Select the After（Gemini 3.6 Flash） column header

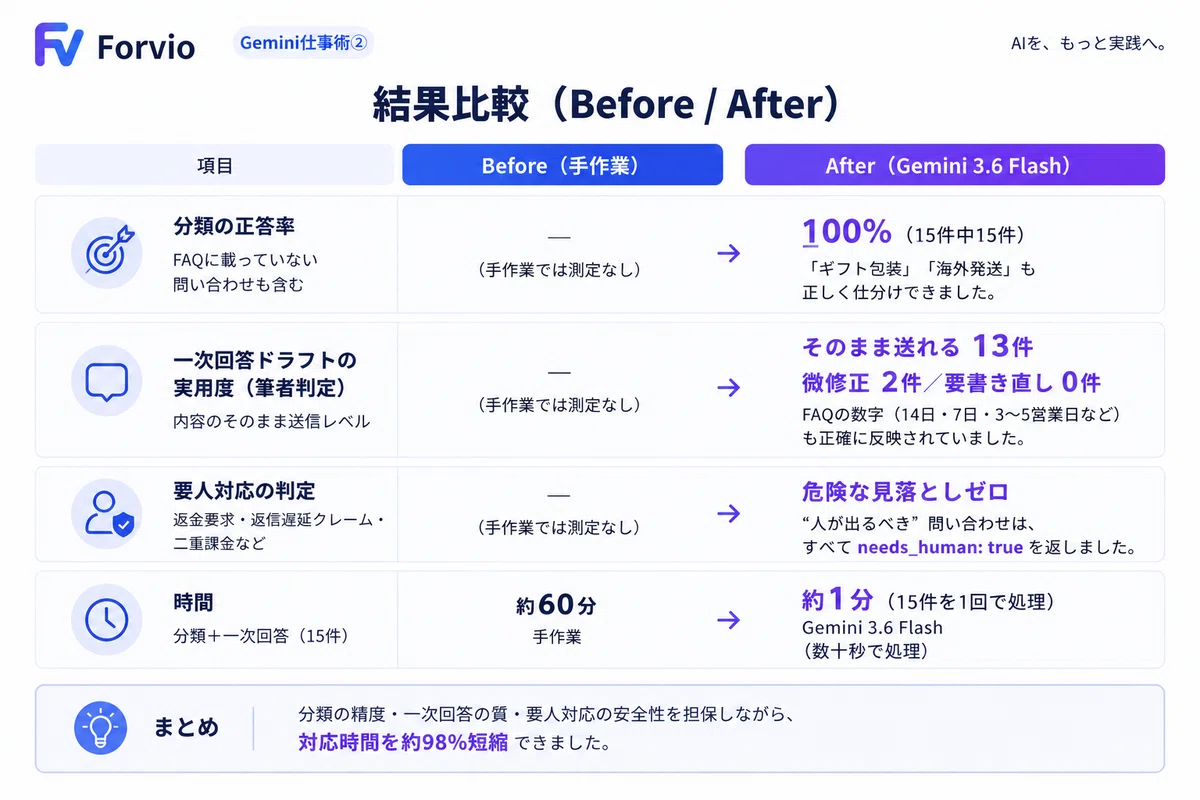[x=955, y=165]
